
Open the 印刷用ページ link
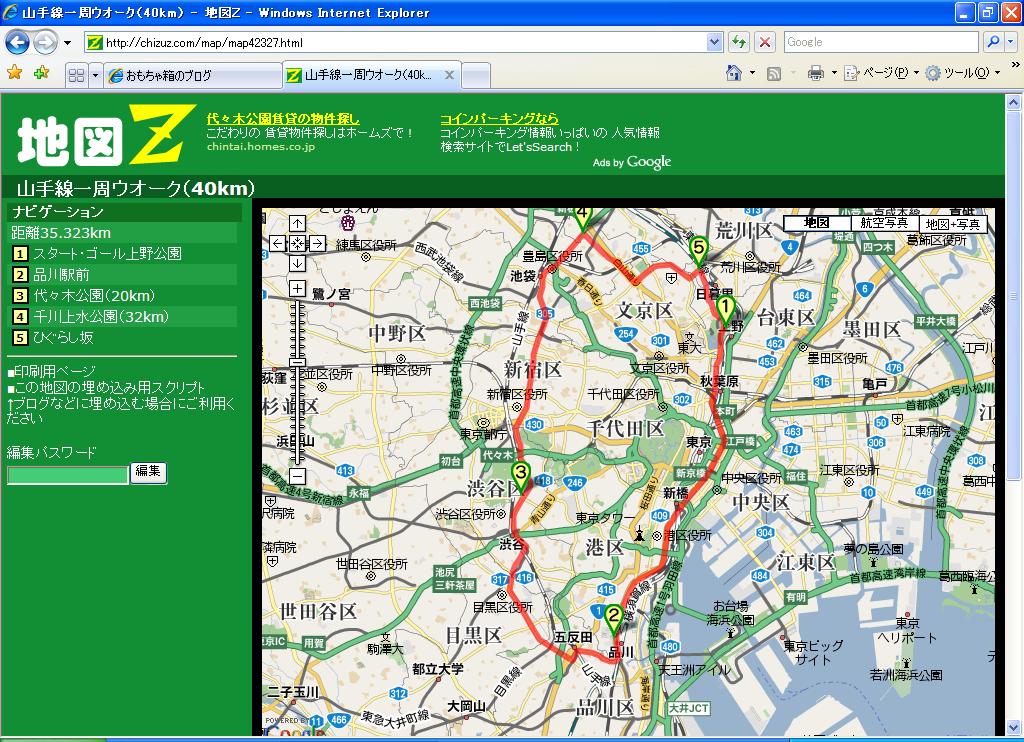[55, 372]
